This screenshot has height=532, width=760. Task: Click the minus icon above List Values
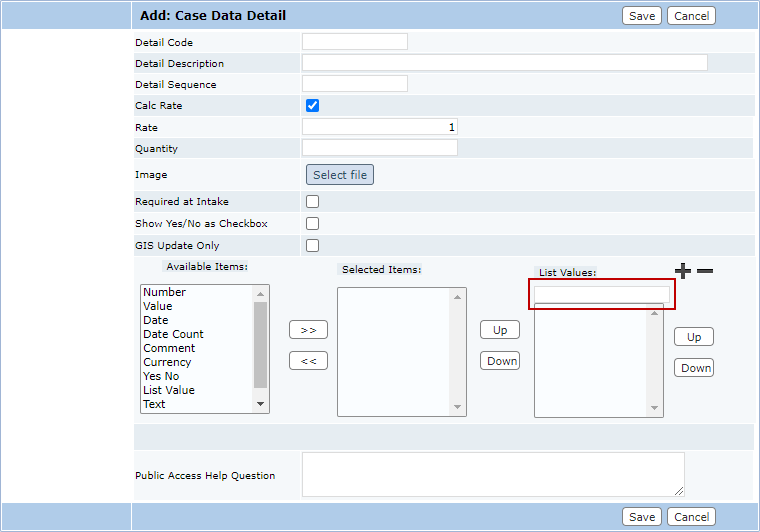tap(705, 271)
